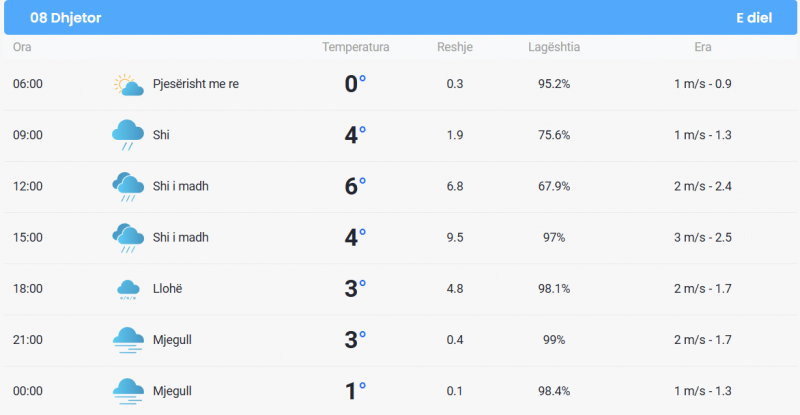Screen dimensions: 800x415
Task: Click the E diel day label
Action: (754, 18)
